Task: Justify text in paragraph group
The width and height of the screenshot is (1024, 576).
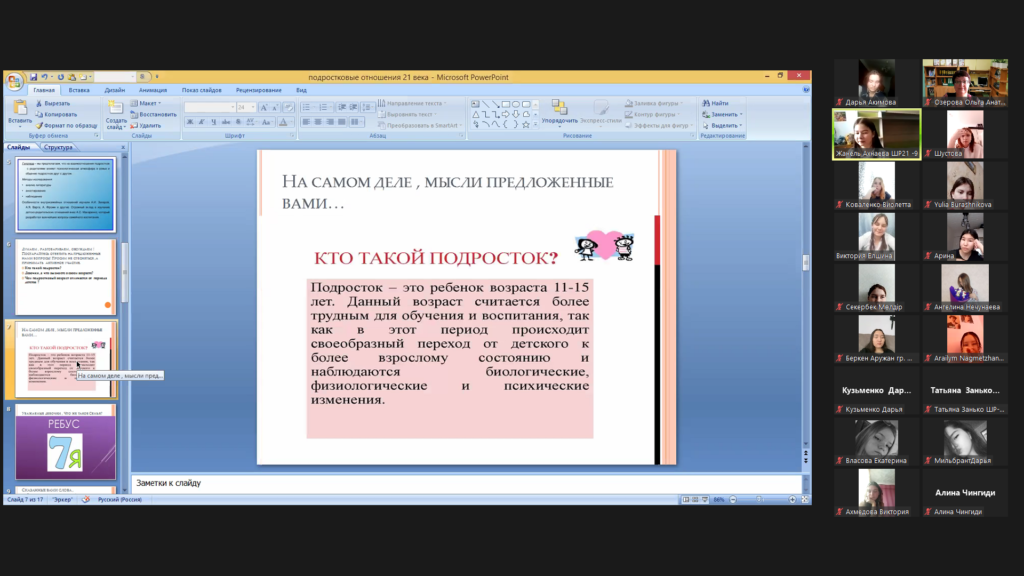Action: [342, 122]
